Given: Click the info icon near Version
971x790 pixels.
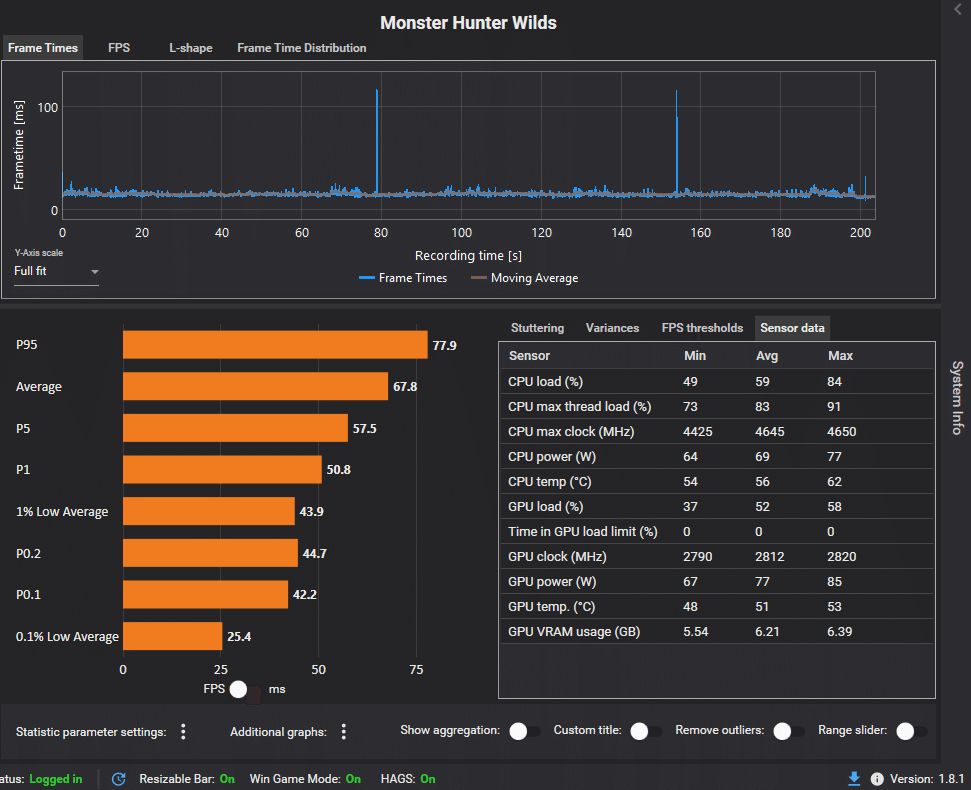Looking at the screenshot, I should [x=877, y=779].
